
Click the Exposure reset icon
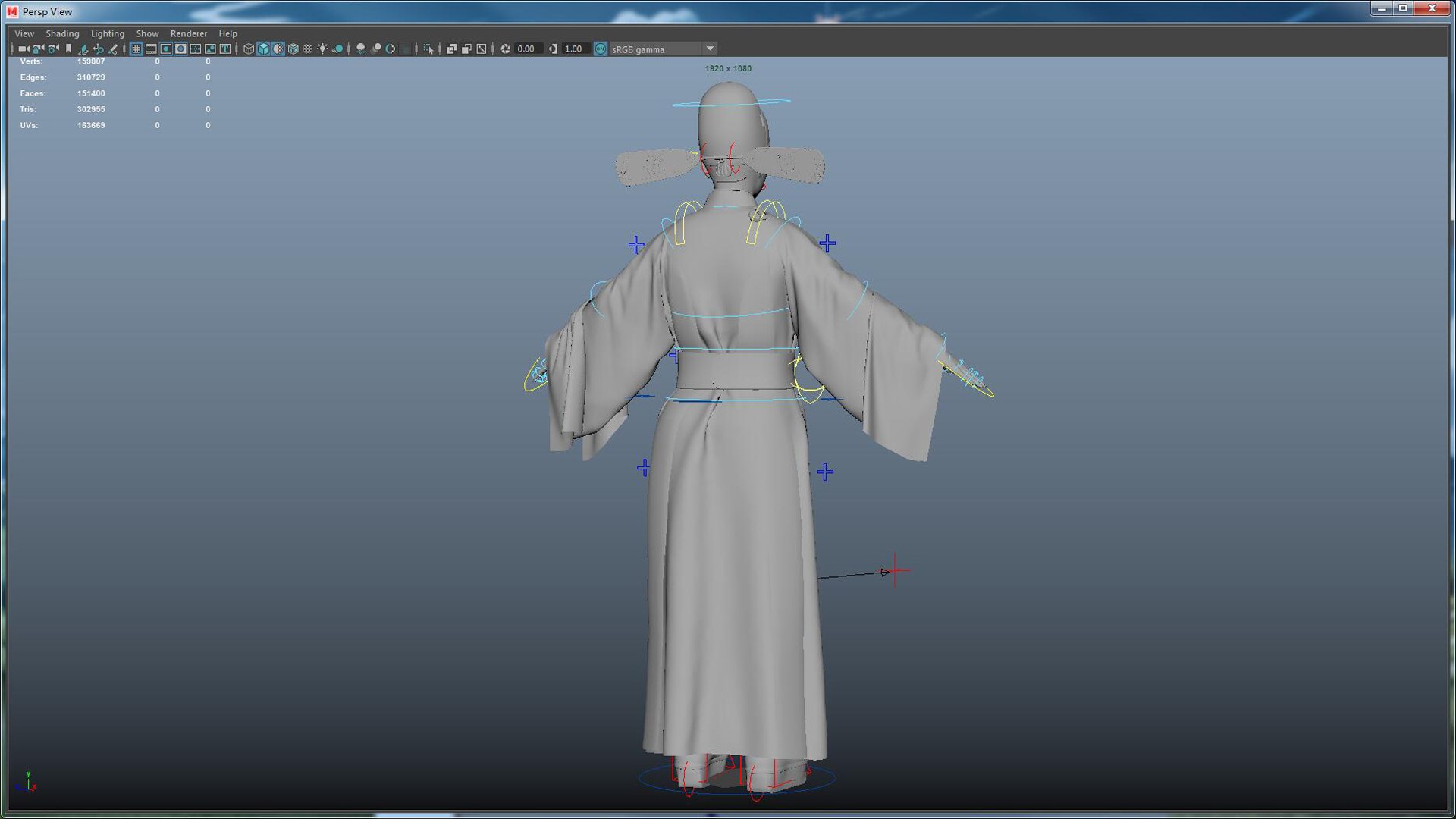tap(505, 49)
